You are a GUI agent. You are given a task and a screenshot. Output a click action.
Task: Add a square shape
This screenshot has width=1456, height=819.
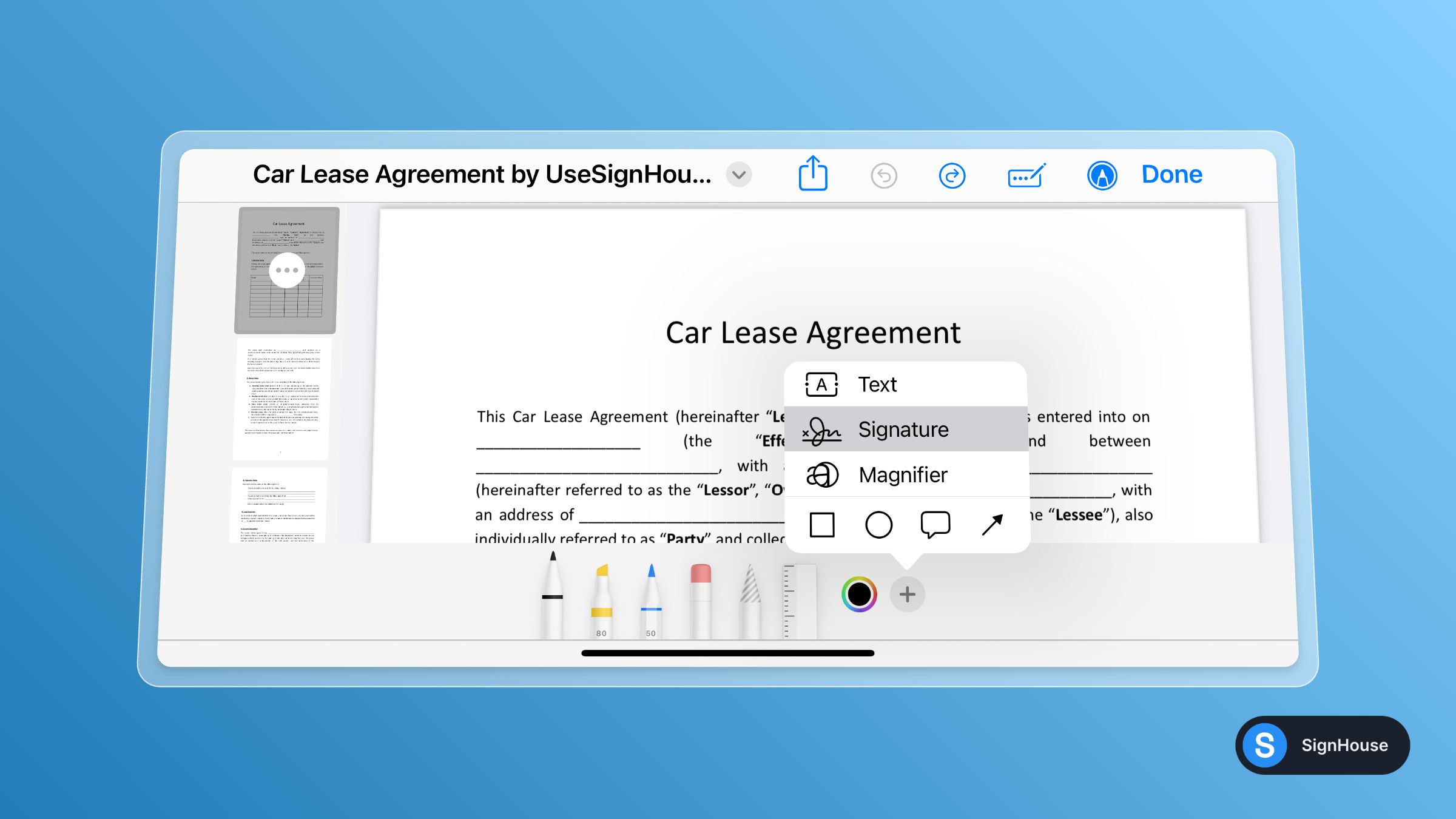tap(822, 525)
